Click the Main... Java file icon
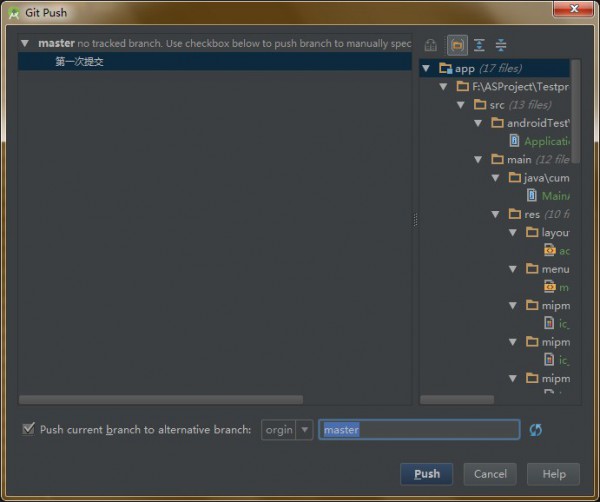This screenshot has height=502, width=600. (x=532, y=196)
